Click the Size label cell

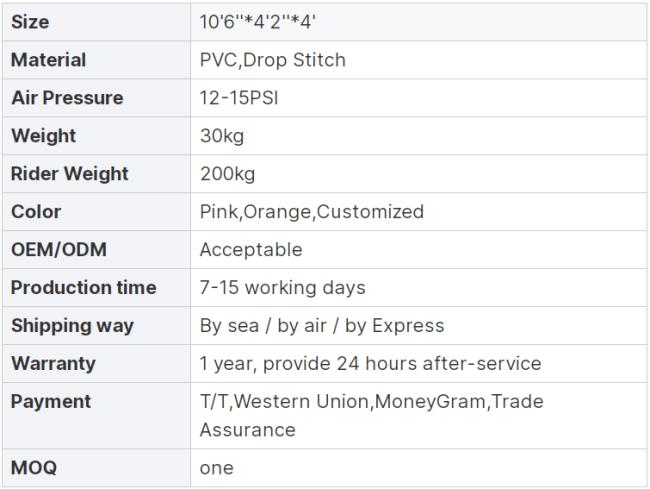(x=96, y=22)
